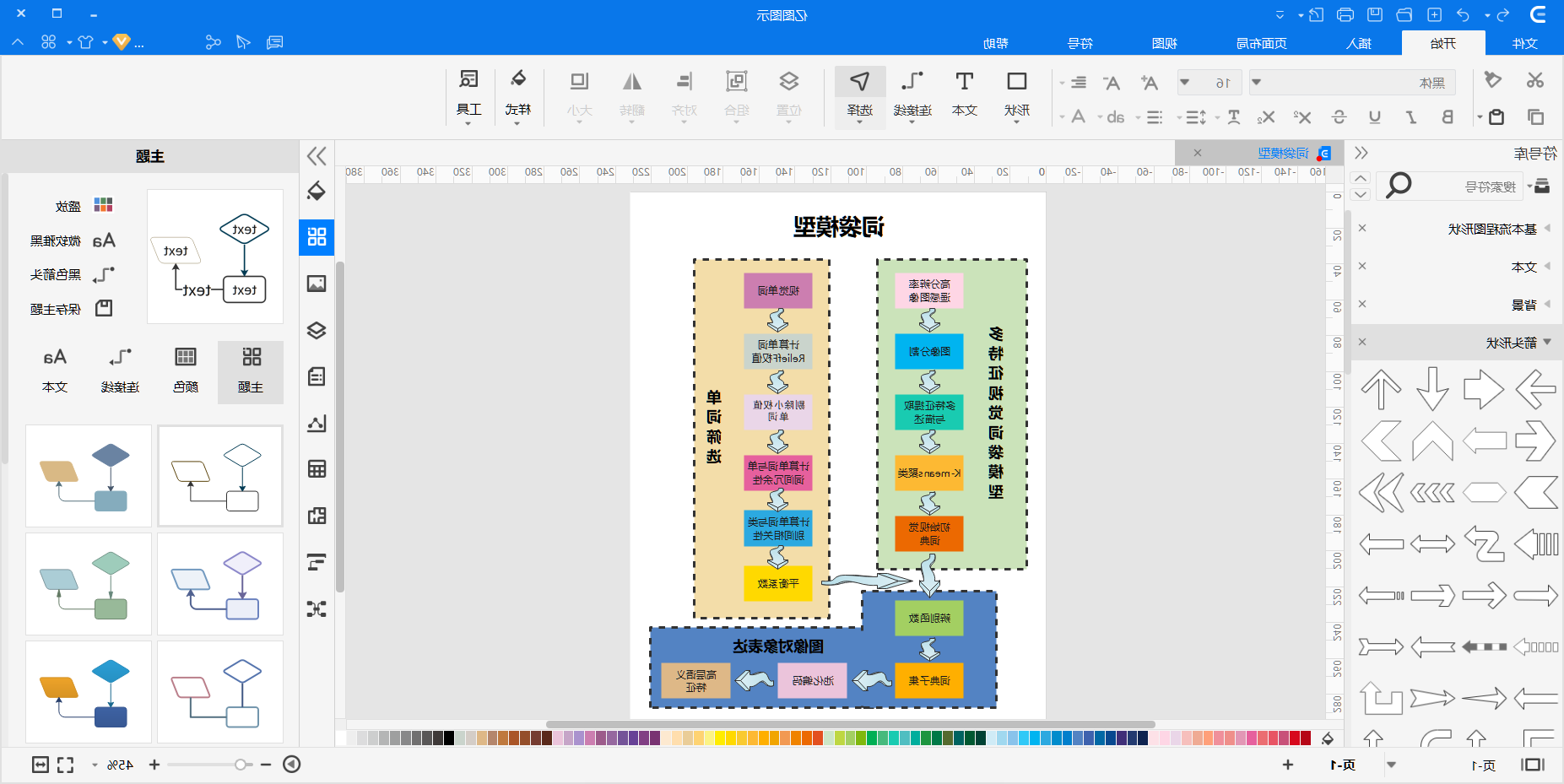Choose the 文本 text tool
The width and height of the screenshot is (1564, 784).
[x=965, y=95]
